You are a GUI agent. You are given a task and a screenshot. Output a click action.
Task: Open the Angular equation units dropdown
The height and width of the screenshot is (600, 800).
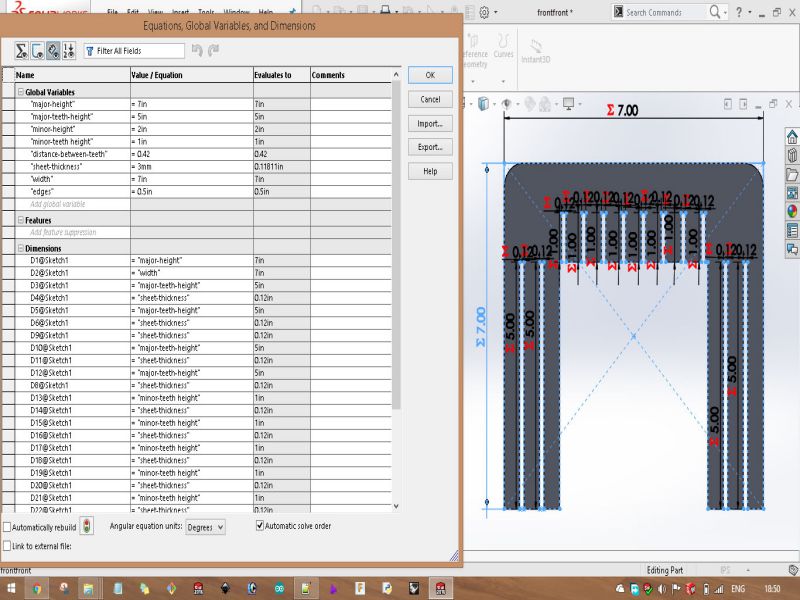205,527
